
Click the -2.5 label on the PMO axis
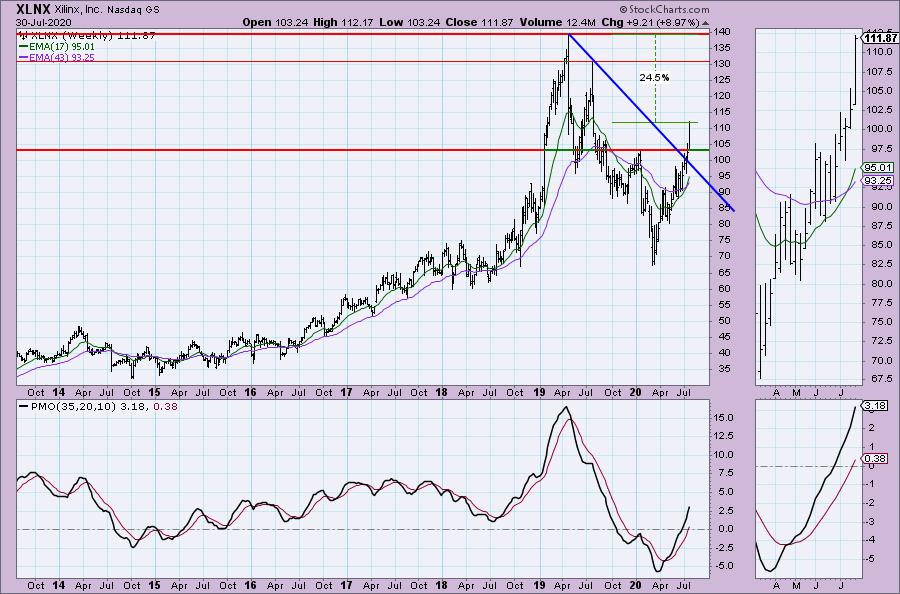[724, 548]
